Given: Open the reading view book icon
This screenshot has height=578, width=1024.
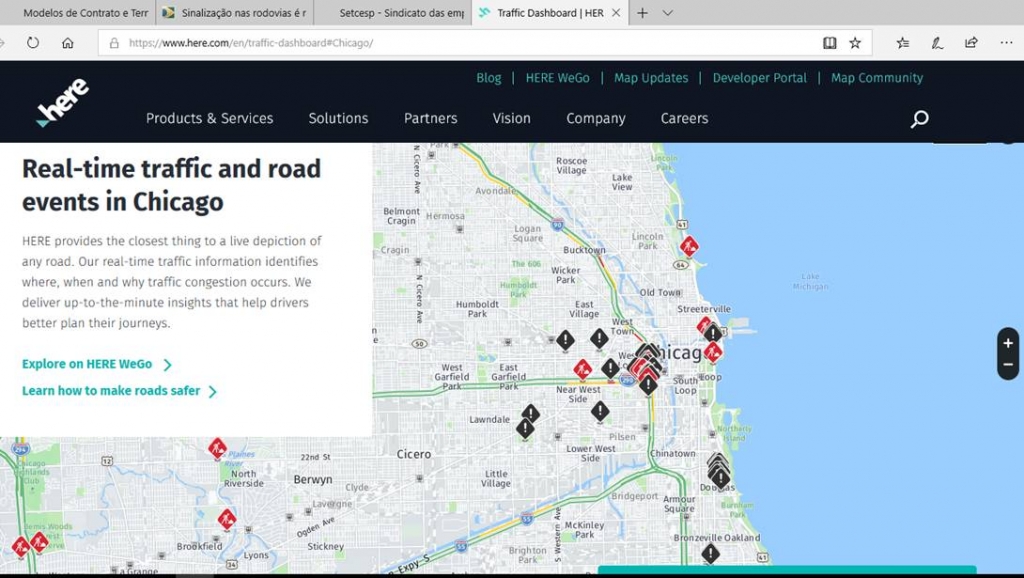Looking at the screenshot, I should [829, 43].
